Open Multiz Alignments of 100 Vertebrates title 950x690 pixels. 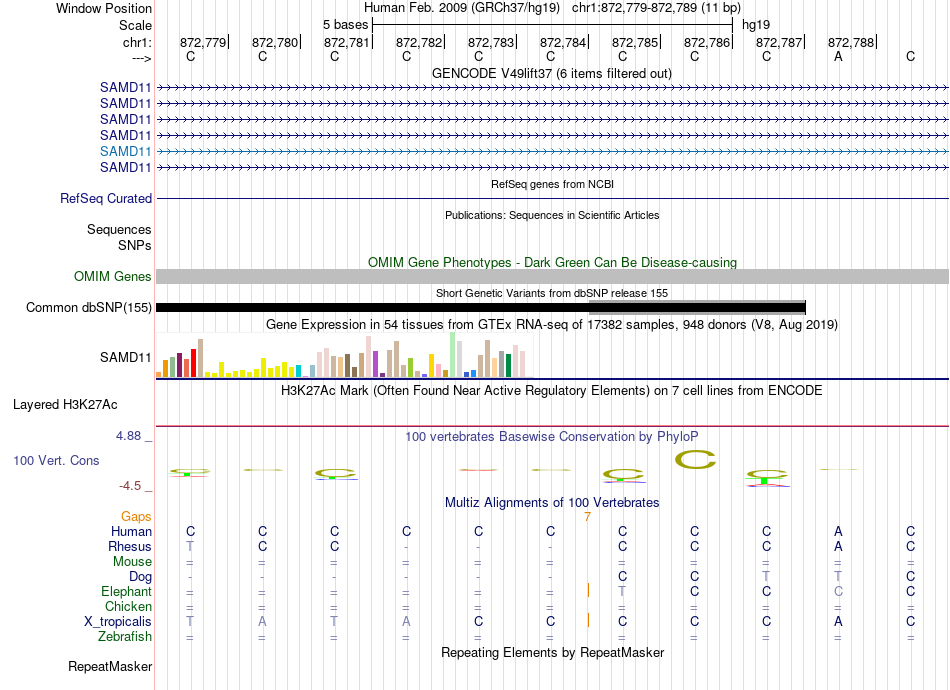[552, 502]
